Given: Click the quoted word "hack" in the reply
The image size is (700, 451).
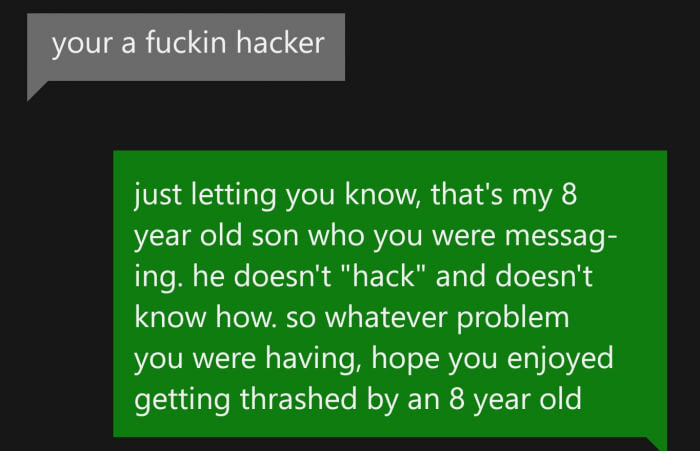Looking at the screenshot, I should pos(385,276).
